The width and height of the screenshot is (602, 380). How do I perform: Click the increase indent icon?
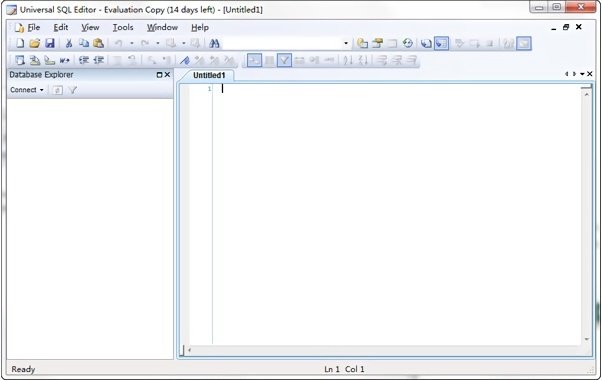click(84, 60)
